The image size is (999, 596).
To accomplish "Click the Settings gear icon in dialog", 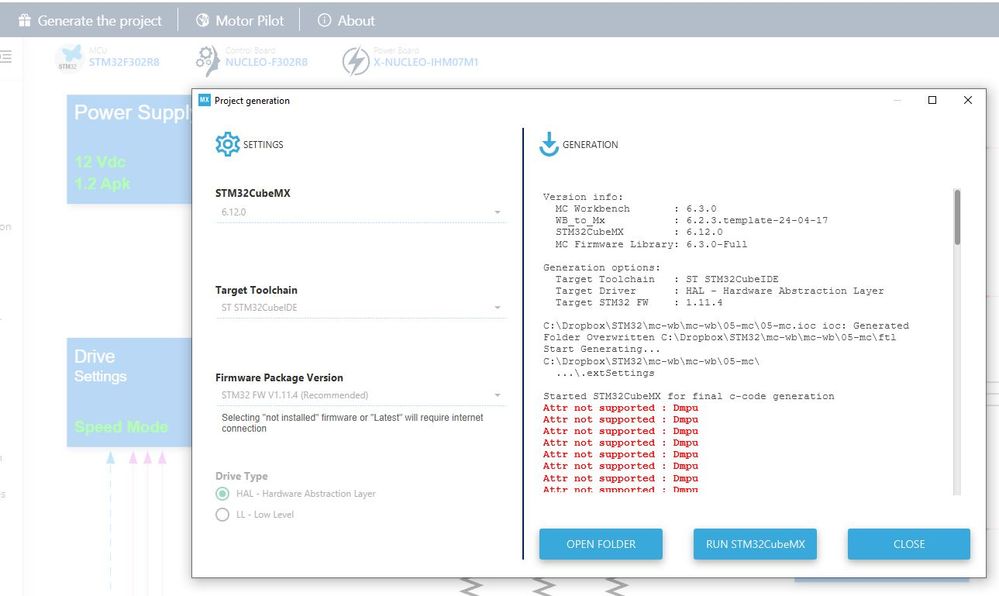I will (x=227, y=145).
